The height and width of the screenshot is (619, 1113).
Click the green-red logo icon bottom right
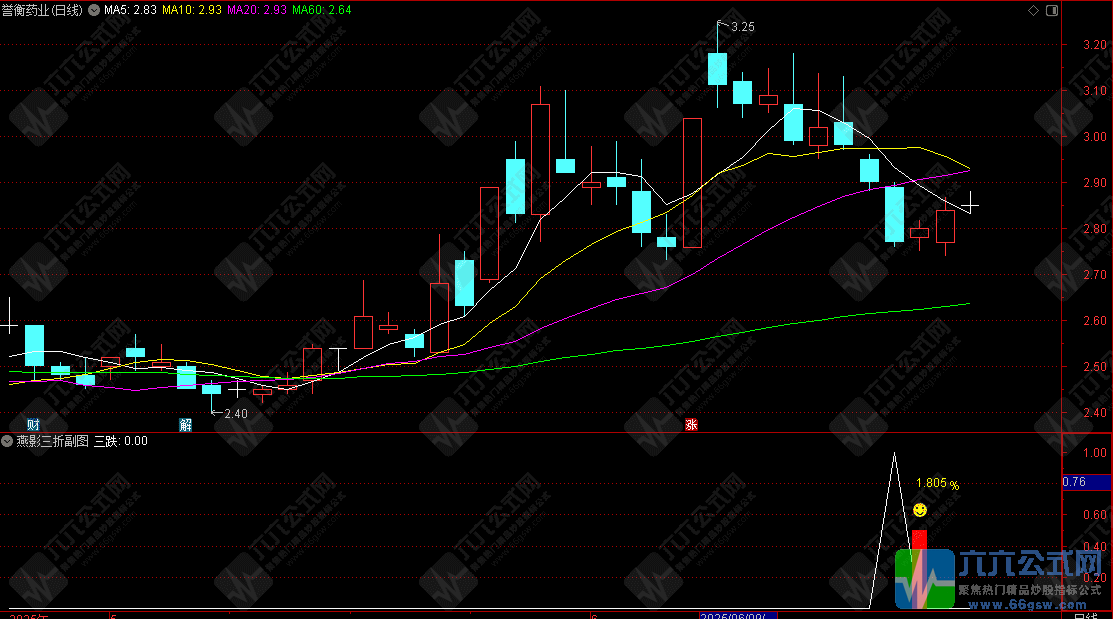[x=924, y=578]
